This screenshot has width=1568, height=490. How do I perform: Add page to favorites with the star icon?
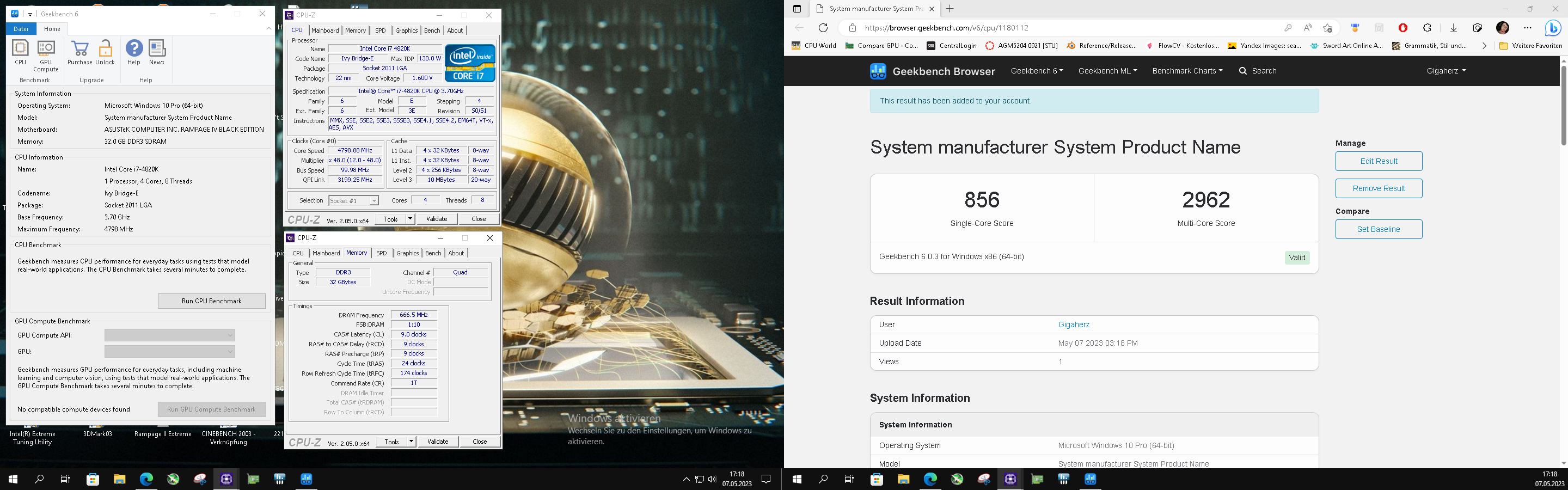click(x=1327, y=27)
